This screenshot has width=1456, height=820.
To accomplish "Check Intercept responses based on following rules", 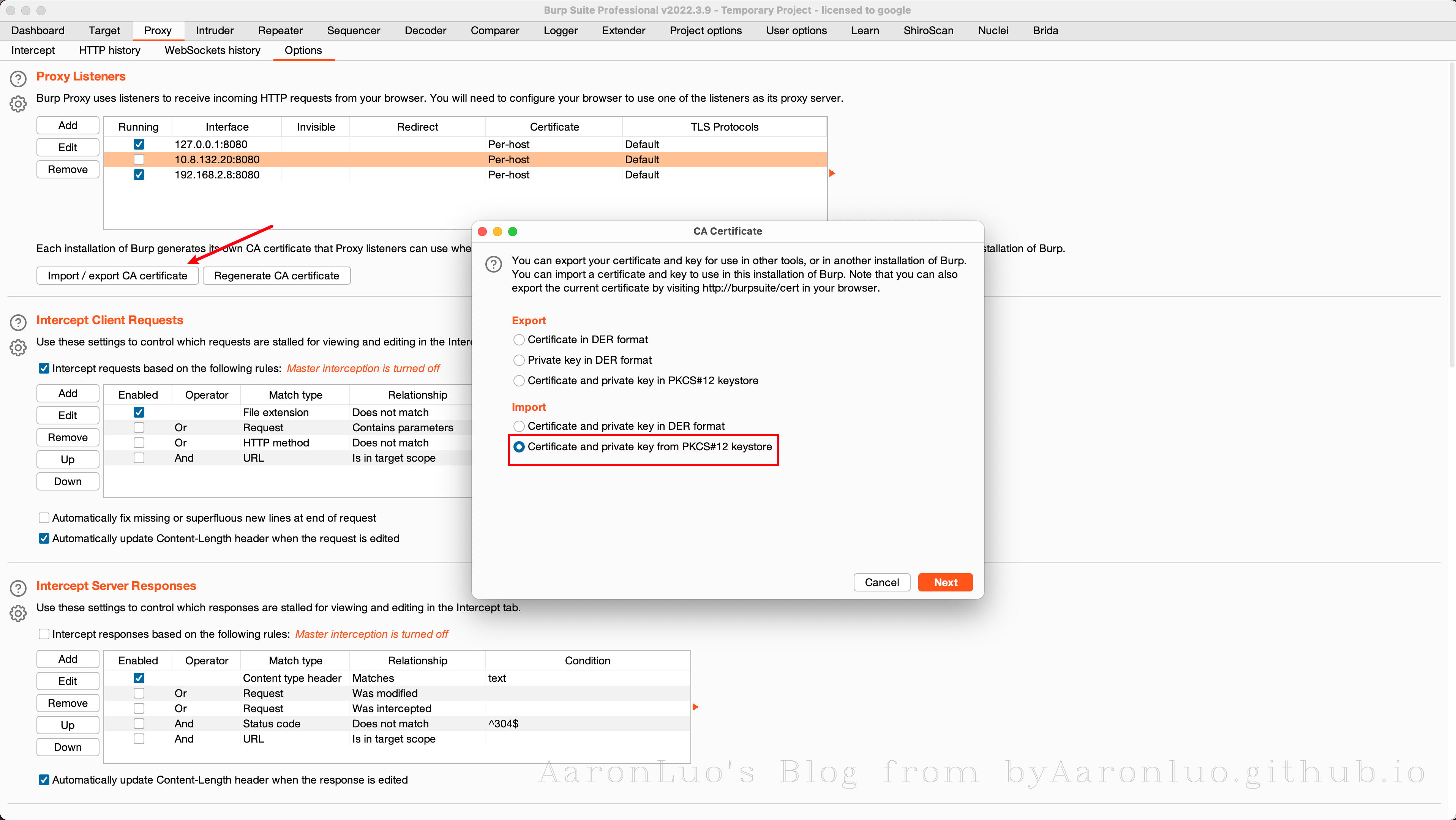I will pos(44,634).
